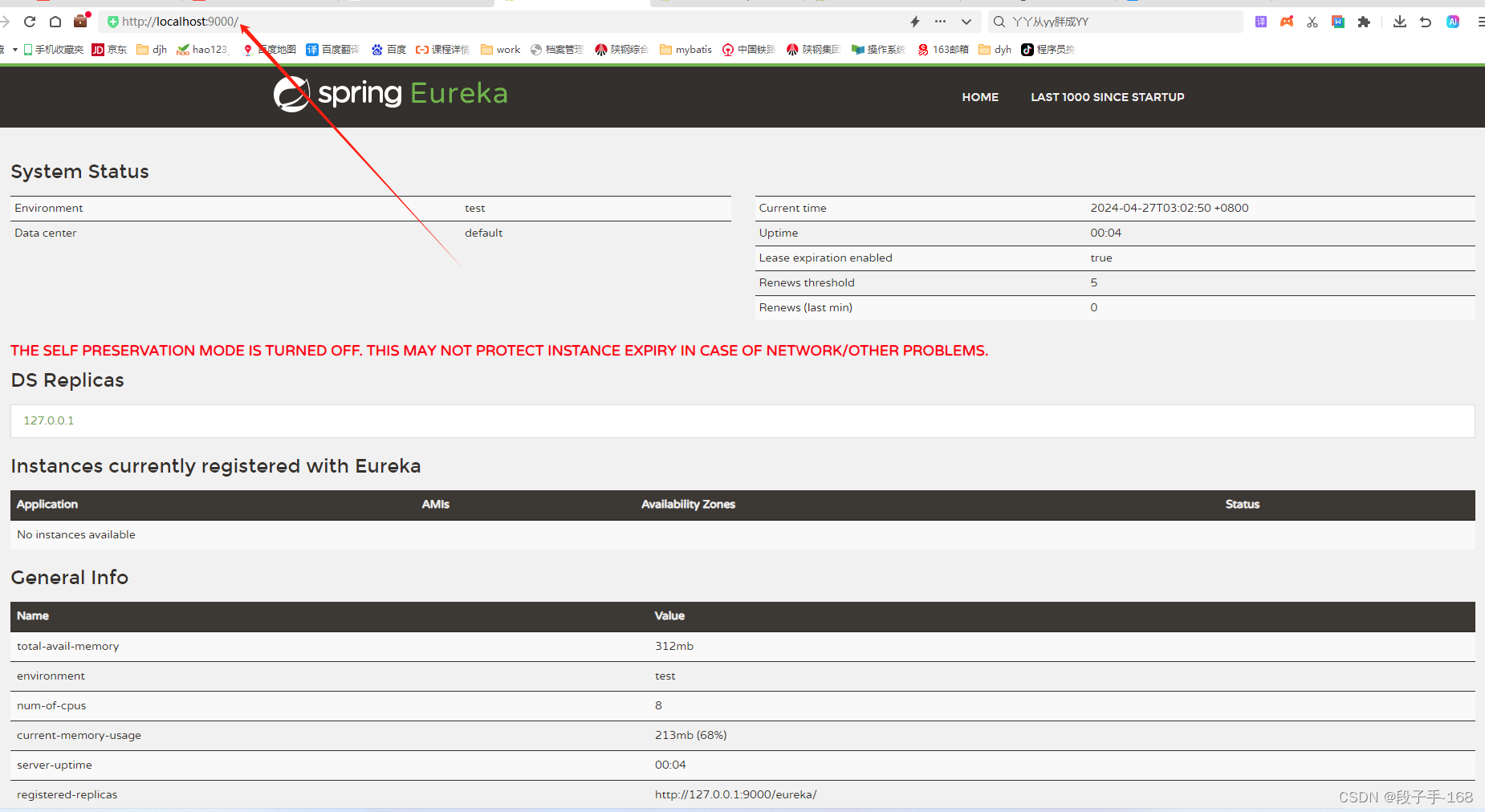Open the AI assistant icon
The width and height of the screenshot is (1485, 812).
pos(1453,22)
